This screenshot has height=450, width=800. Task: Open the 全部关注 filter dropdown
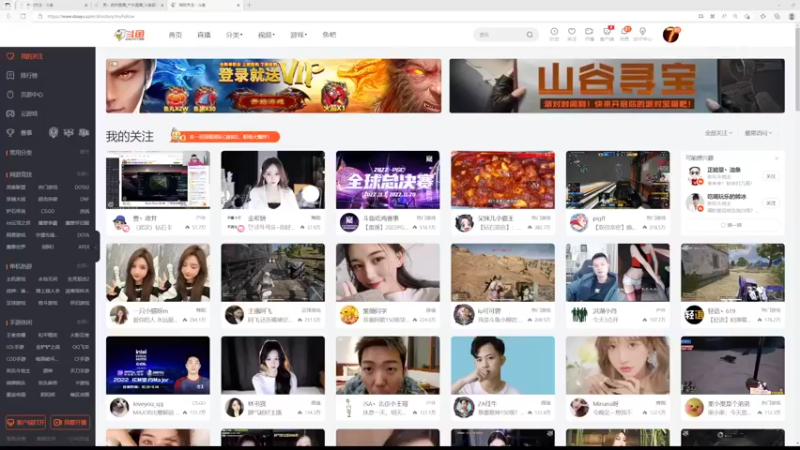pos(718,133)
